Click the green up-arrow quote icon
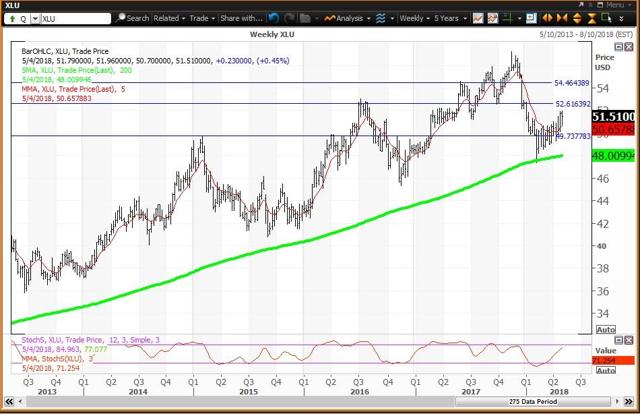Screen dimensions: 640x414 click(12, 19)
